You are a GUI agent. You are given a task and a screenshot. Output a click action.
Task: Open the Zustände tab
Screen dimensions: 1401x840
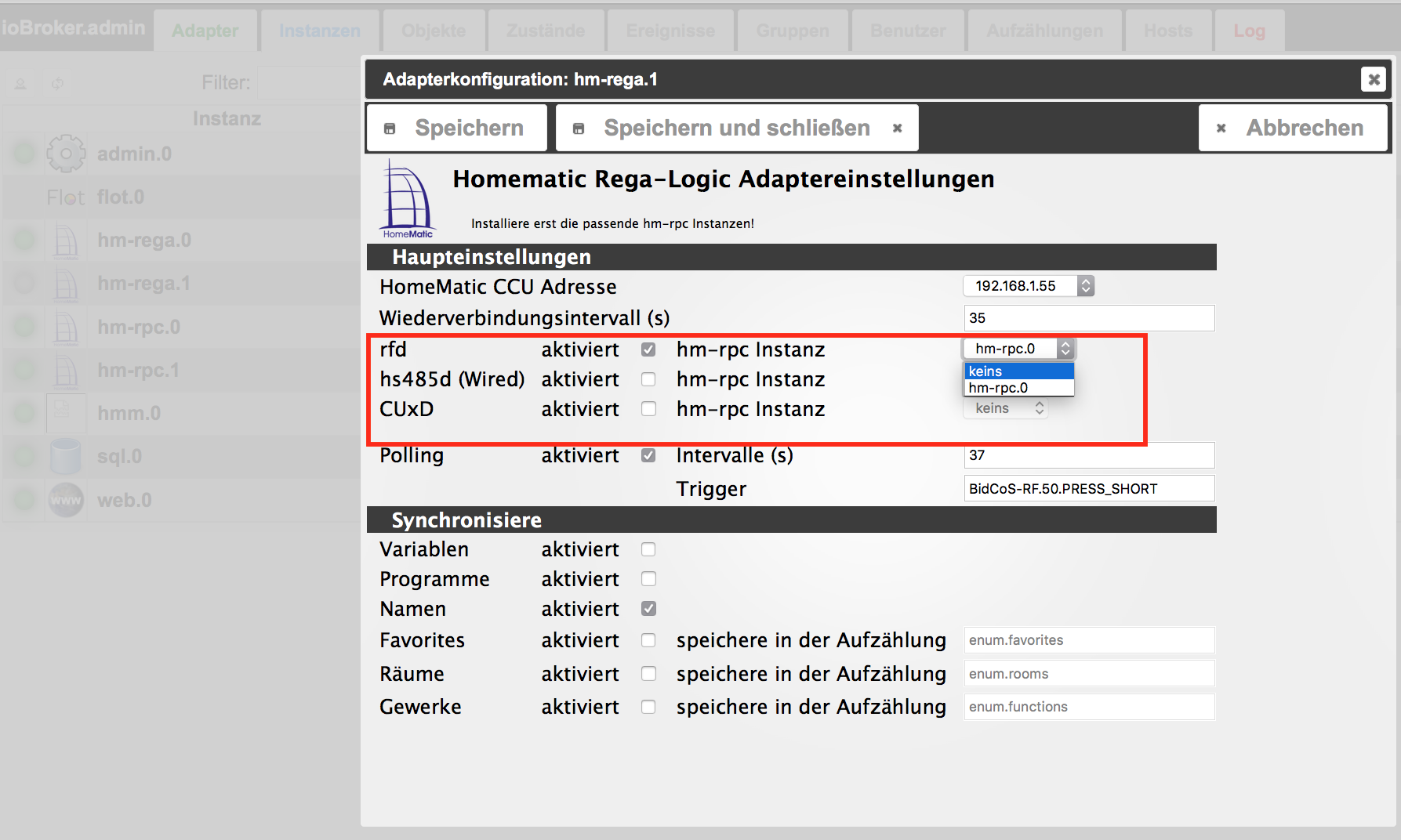(x=546, y=31)
